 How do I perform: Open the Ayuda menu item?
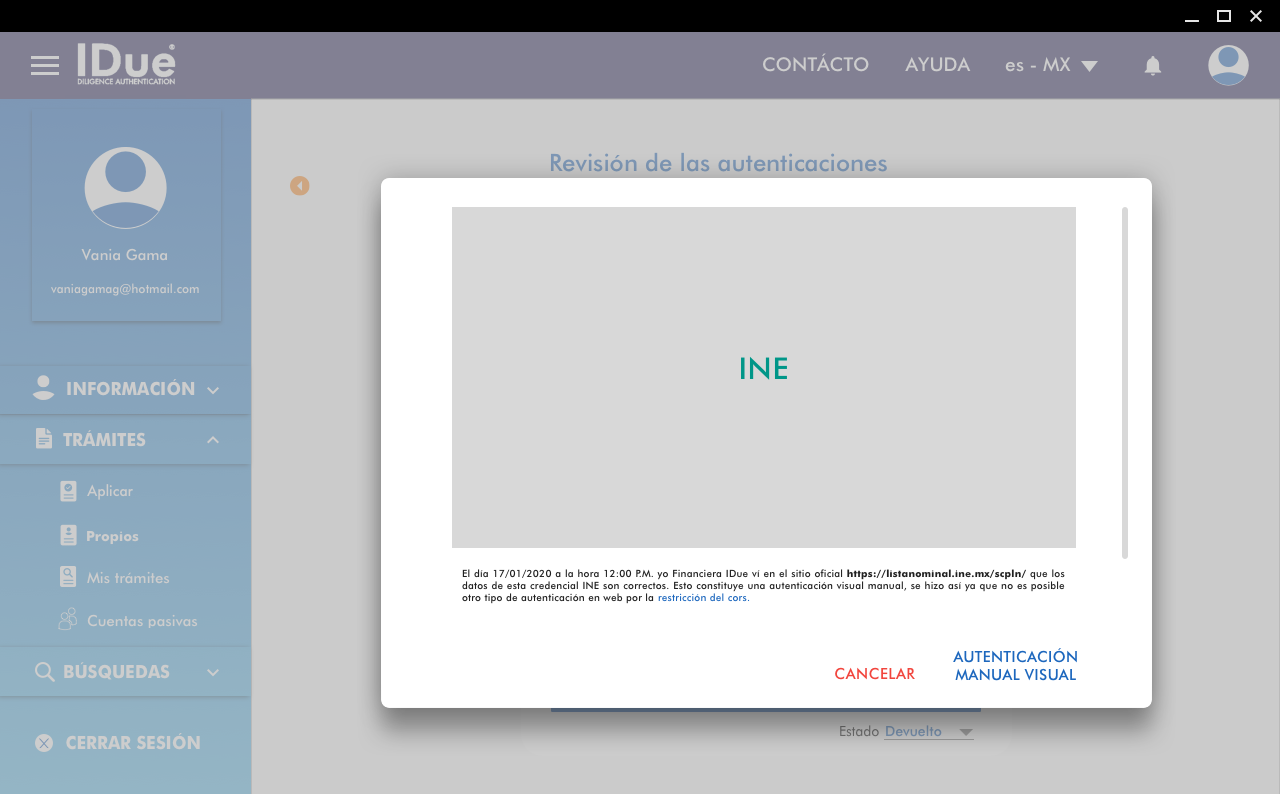click(x=937, y=65)
